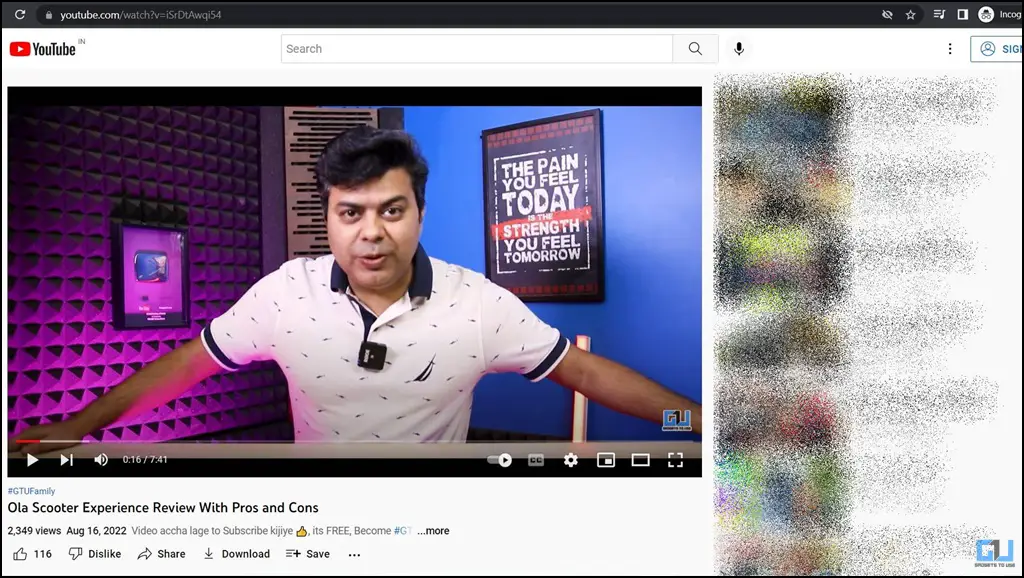
Task: Skip to the next video
Action: click(67, 460)
